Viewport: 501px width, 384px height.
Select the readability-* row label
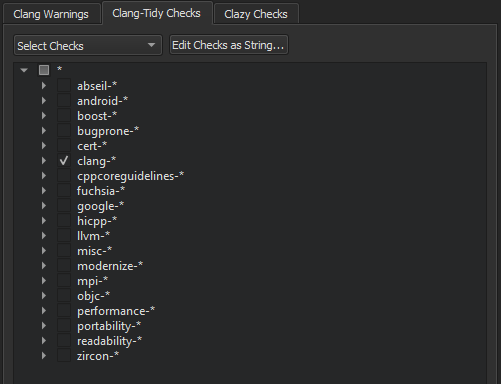(110, 341)
